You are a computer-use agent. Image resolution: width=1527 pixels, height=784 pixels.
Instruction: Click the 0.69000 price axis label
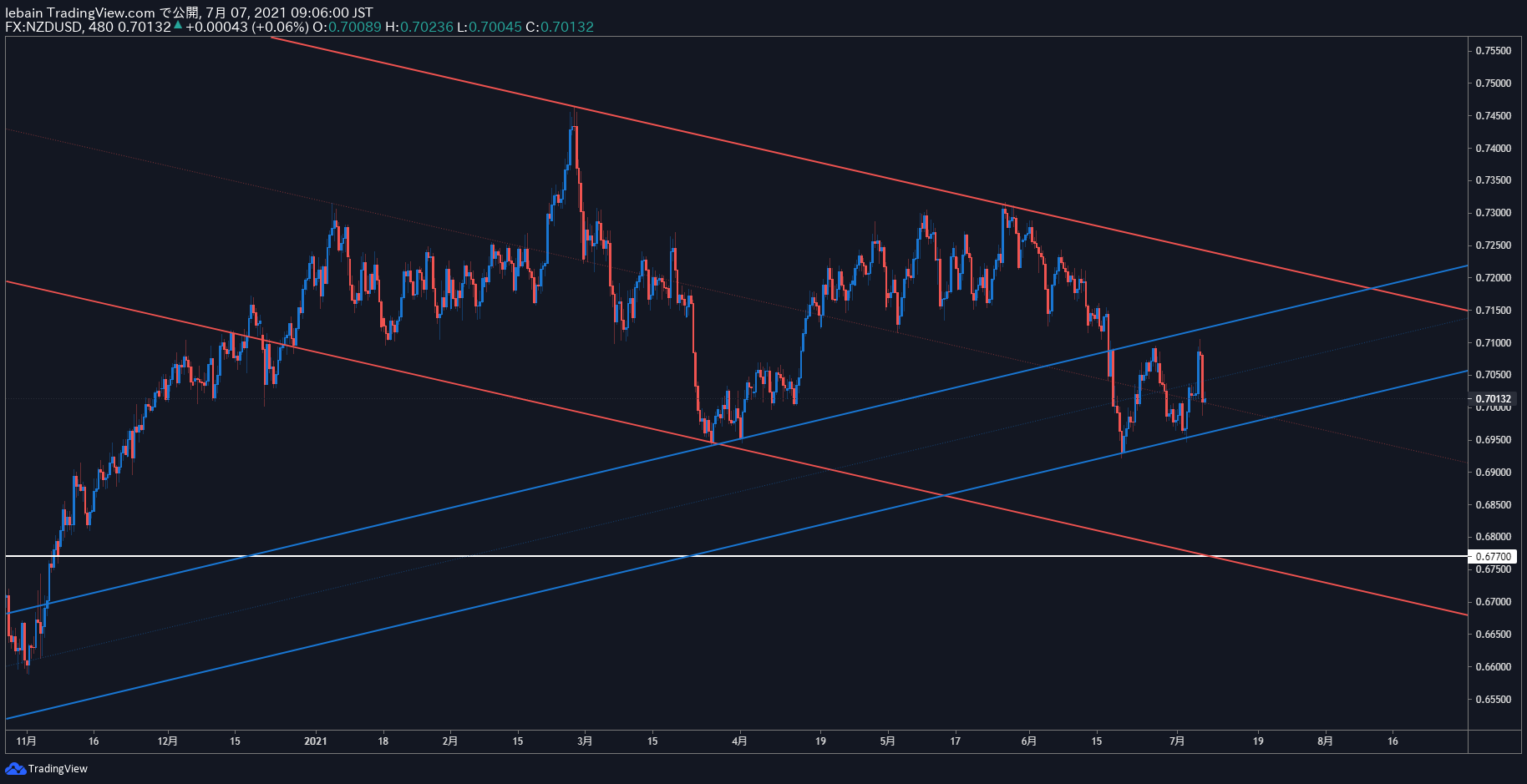(1494, 473)
